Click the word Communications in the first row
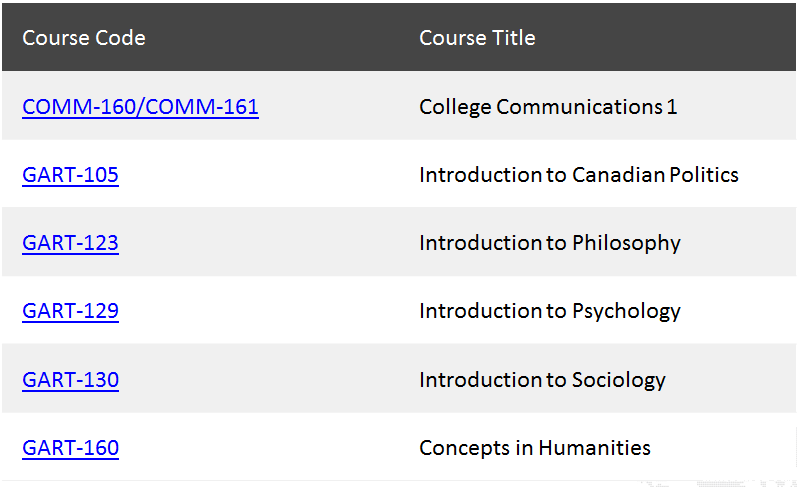 (579, 107)
